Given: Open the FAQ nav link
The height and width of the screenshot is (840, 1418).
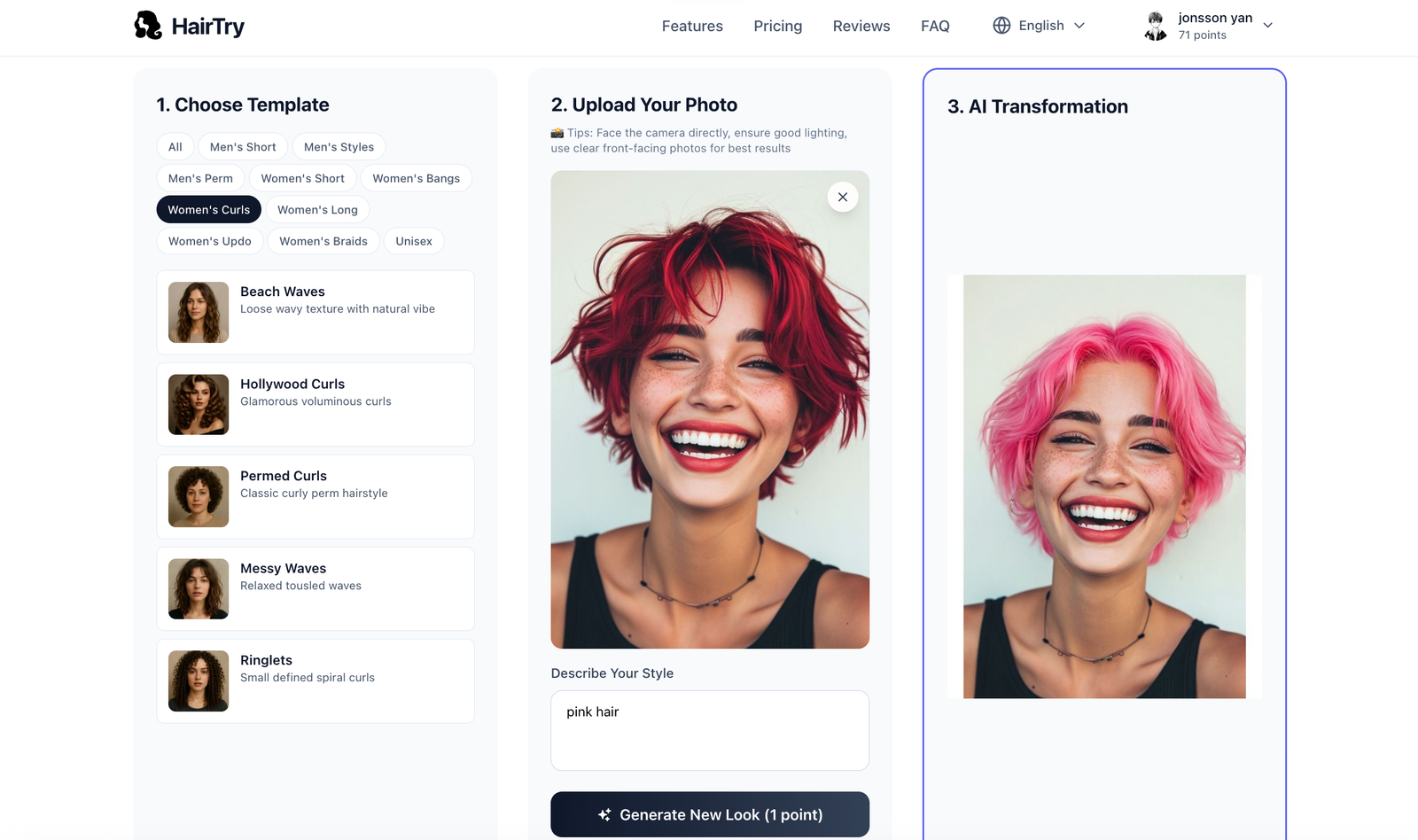Looking at the screenshot, I should 935,26.
